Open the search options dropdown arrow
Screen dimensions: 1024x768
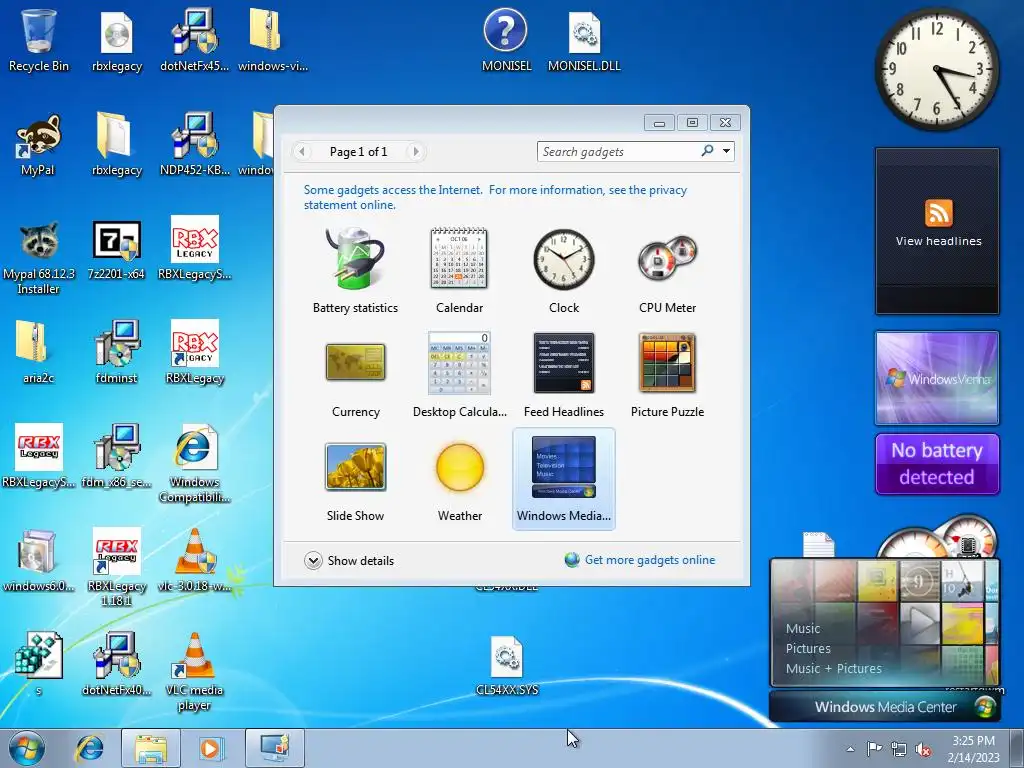(x=726, y=151)
